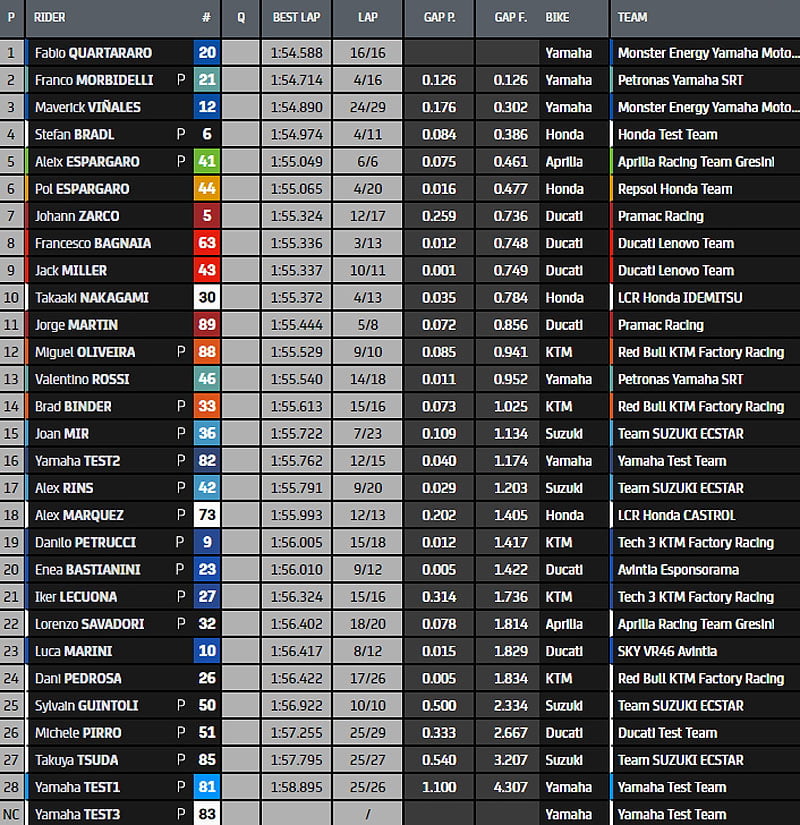
Task: Select Dani Pedrosa's rider name
Action: point(77,679)
